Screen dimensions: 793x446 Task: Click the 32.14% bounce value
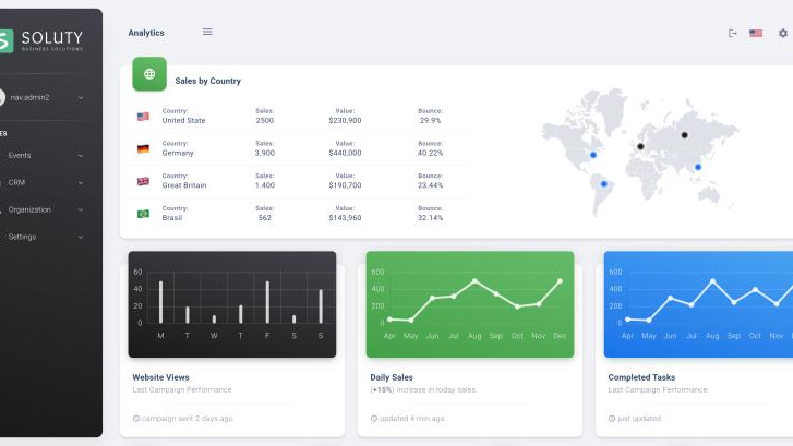(430, 217)
